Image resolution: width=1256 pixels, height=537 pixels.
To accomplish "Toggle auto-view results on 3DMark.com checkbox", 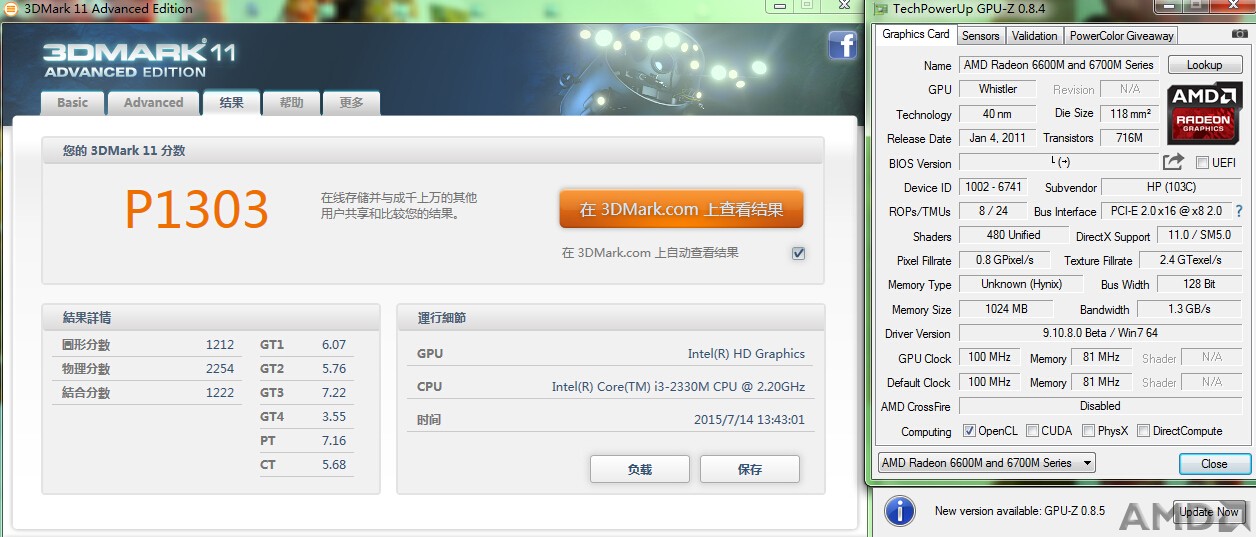I will (798, 253).
